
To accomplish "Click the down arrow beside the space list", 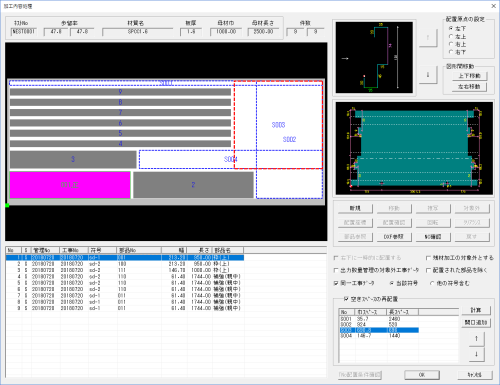I will [476, 354].
